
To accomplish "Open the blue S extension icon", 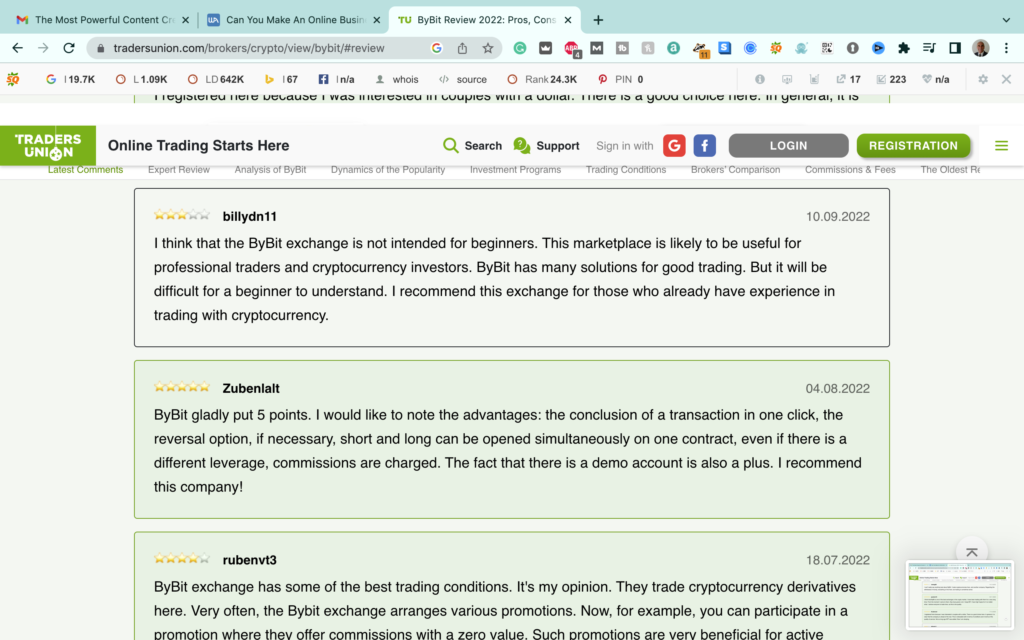I will 725,48.
